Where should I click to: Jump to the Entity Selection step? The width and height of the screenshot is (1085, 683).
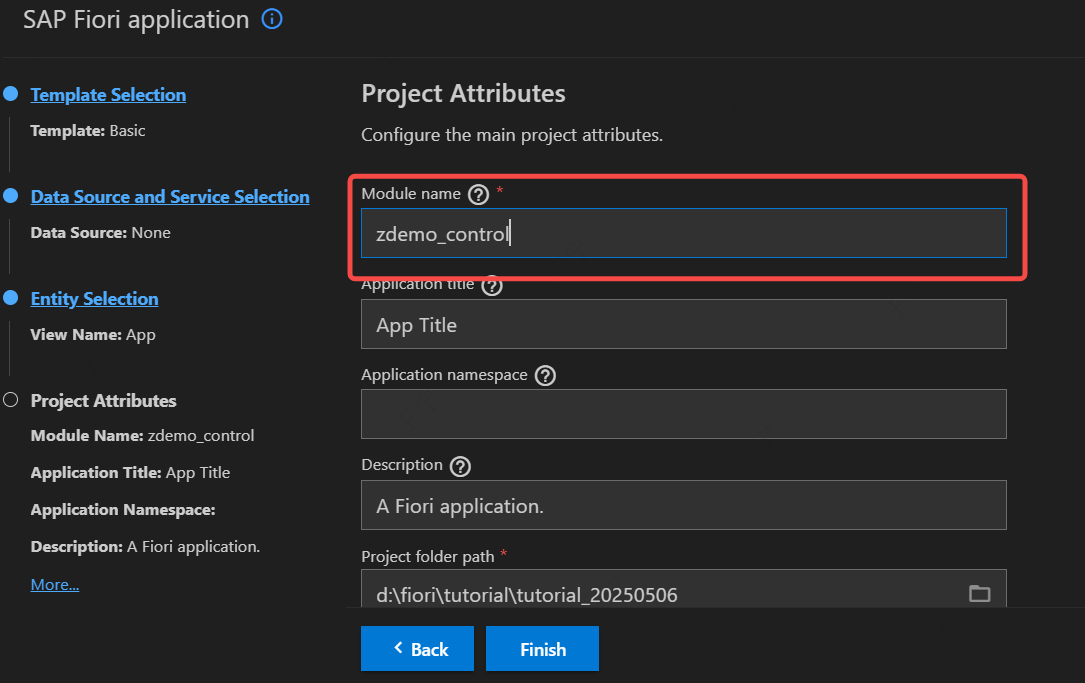pyautogui.click(x=94, y=299)
